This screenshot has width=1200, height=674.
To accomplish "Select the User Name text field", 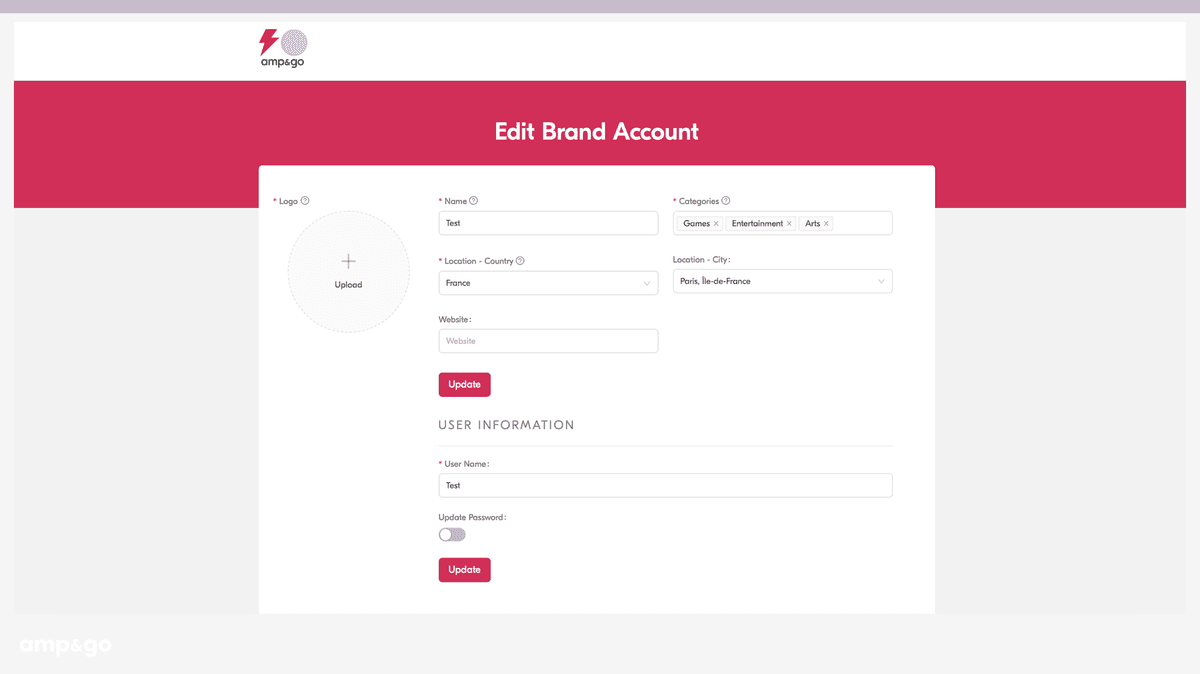I will pos(665,485).
